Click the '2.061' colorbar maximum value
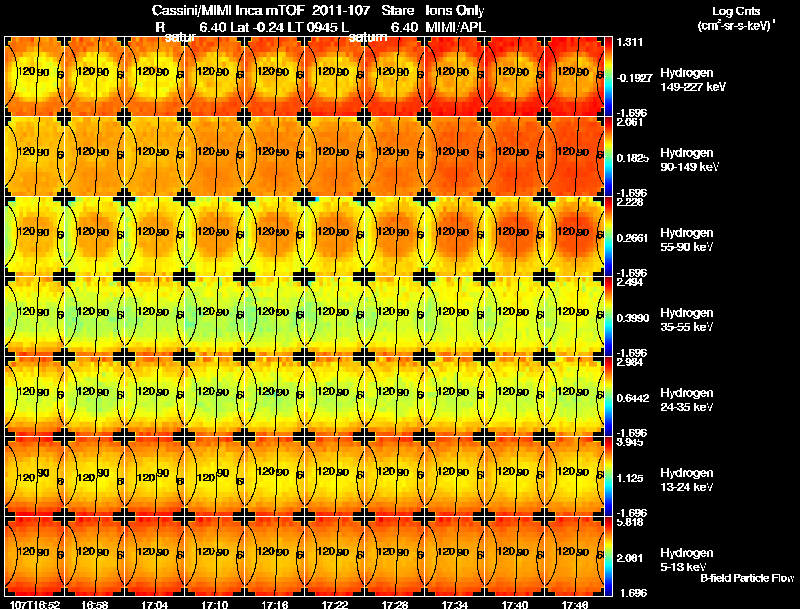Screen dimensions: 800x609 point(630,122)
